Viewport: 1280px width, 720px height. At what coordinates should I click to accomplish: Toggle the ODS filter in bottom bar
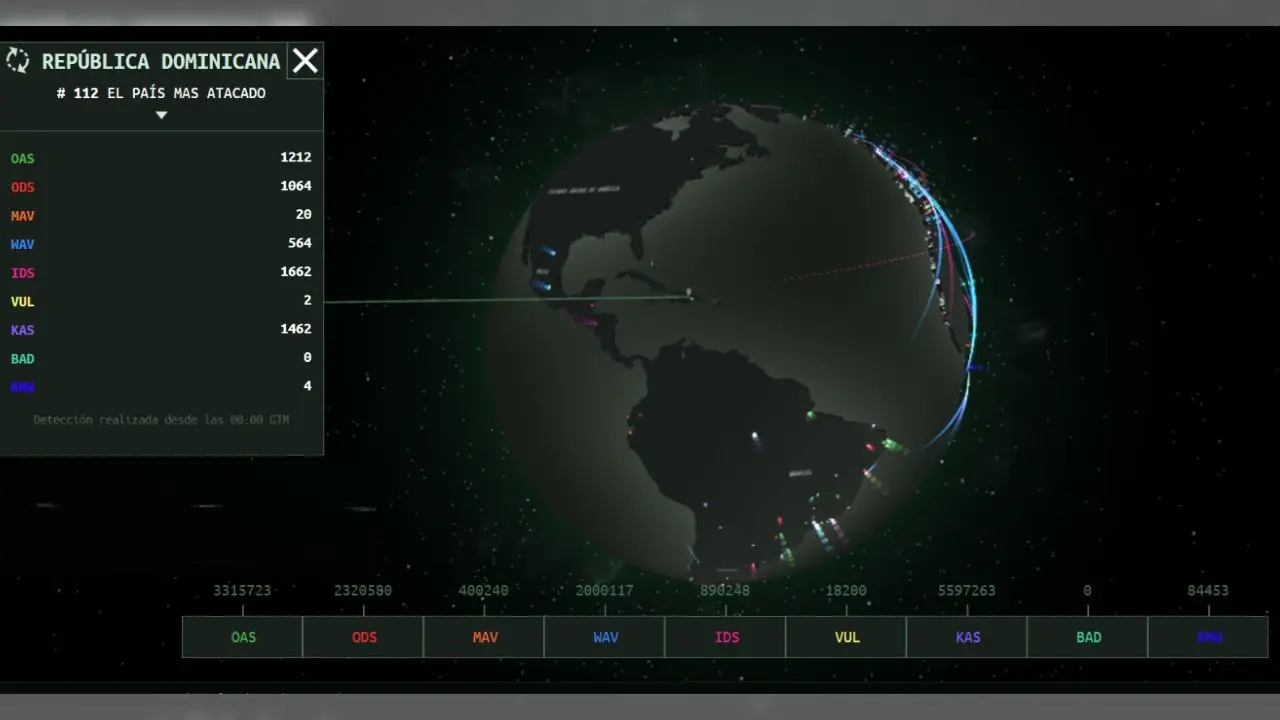[x=364, y=637]
